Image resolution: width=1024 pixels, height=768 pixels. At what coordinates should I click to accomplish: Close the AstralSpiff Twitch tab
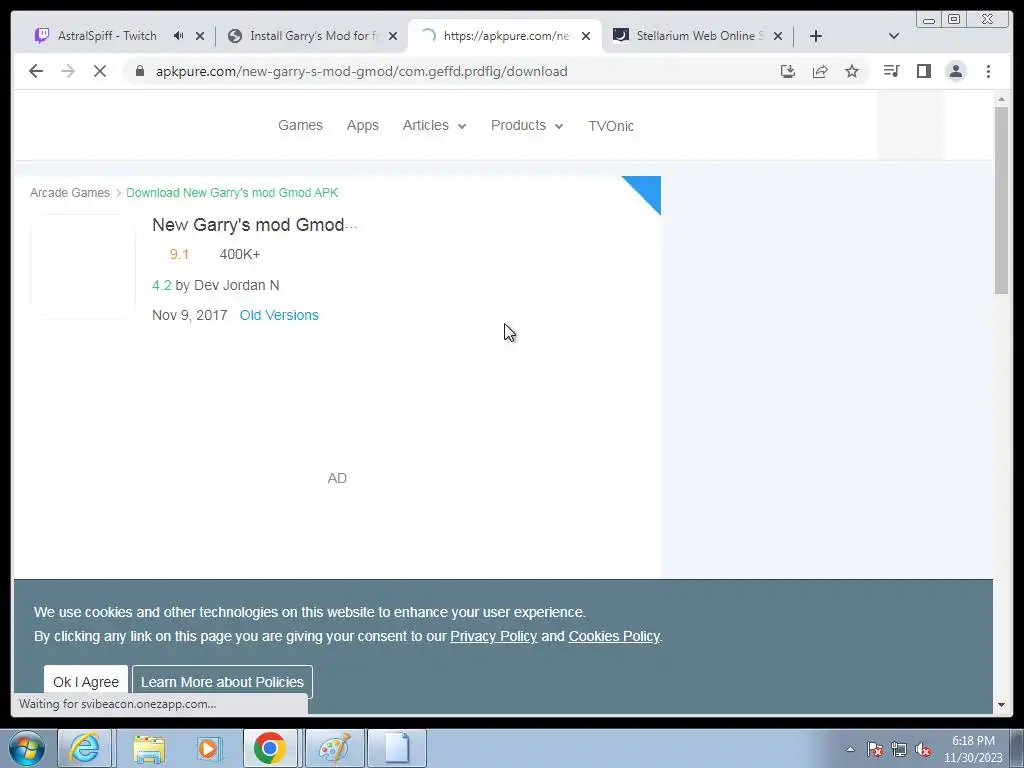[200, 36]
